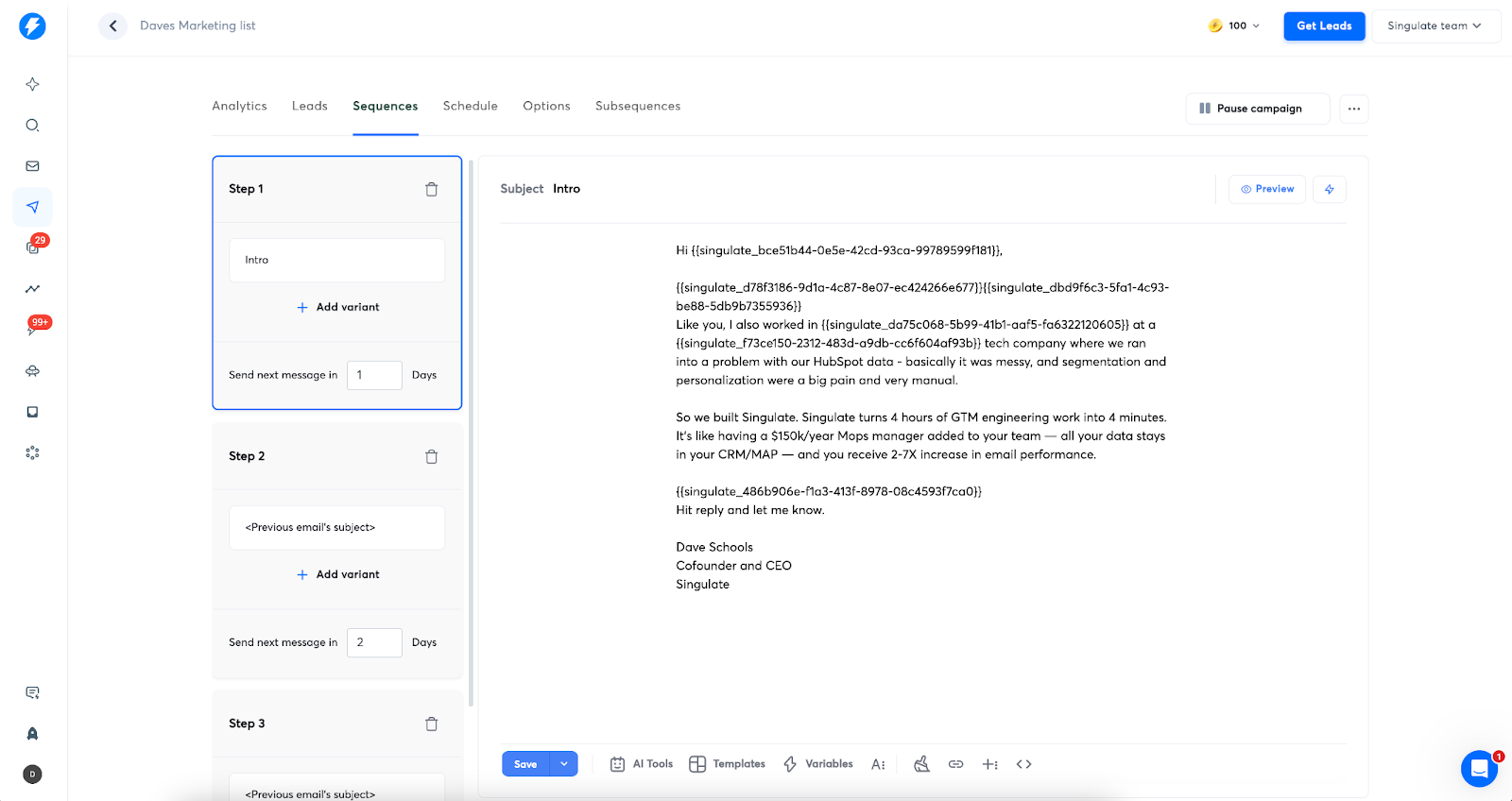Switch to the Leads tab
This screenshot has height=801, width=1512.
click(309, 106)
